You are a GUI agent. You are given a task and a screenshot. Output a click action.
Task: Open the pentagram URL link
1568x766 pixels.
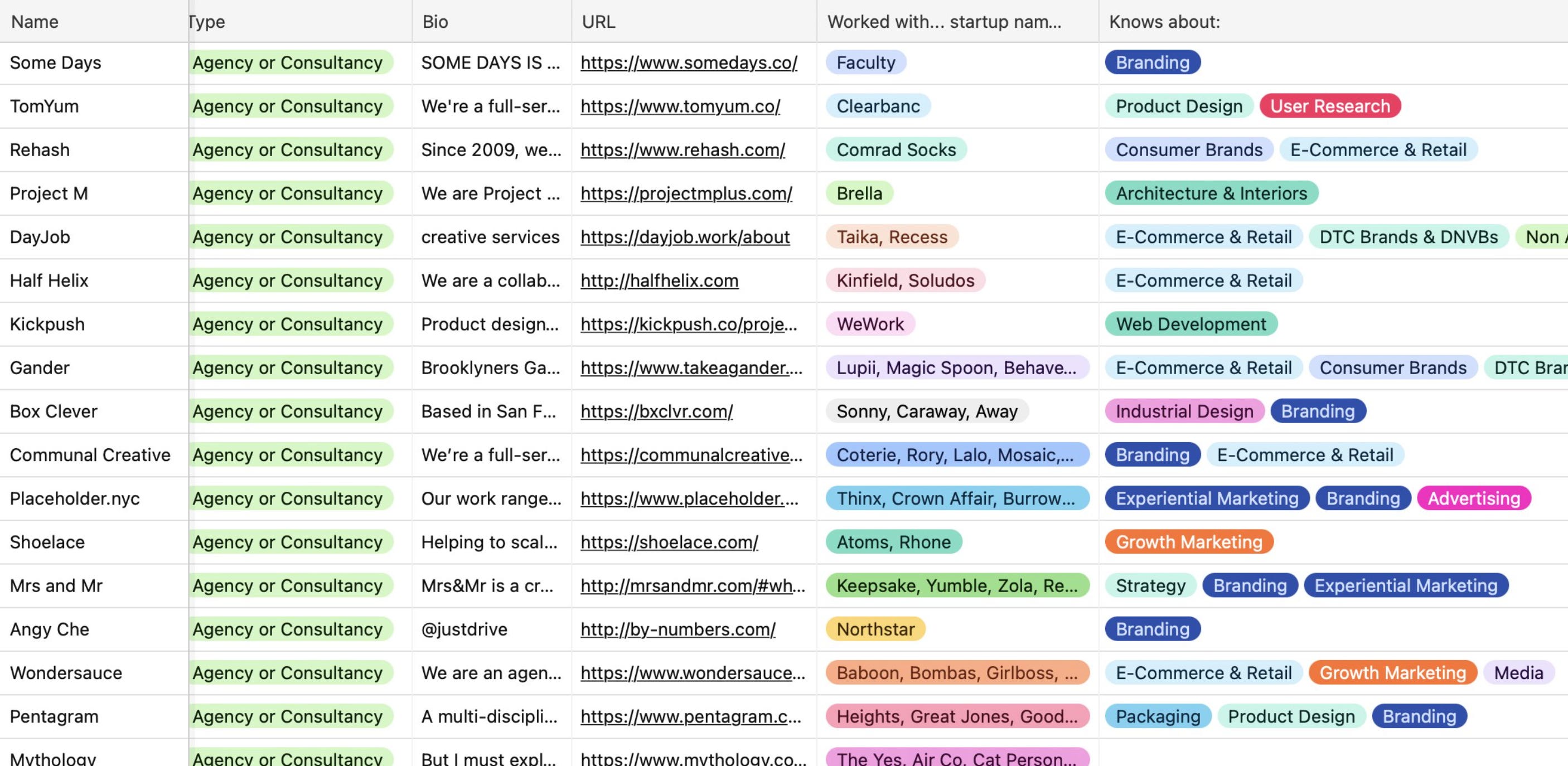(x=691, y=717)
